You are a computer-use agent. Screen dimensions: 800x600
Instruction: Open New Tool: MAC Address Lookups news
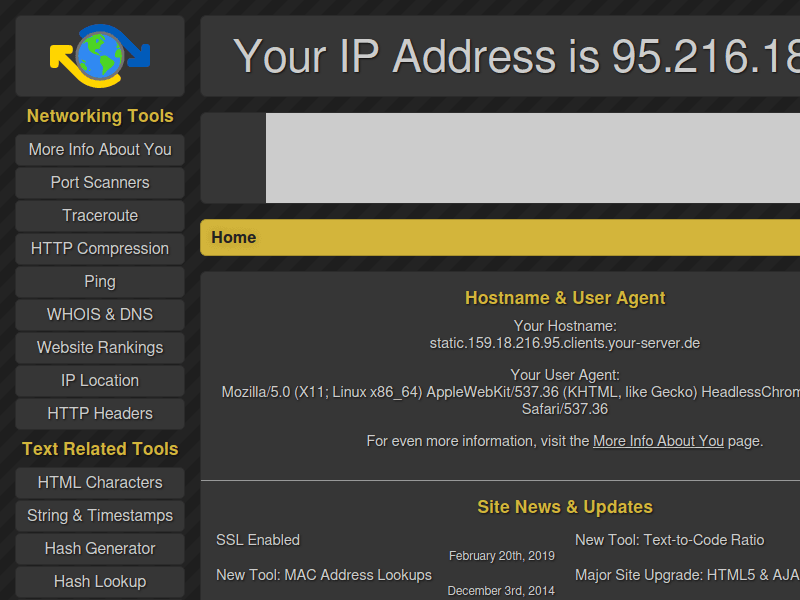pyautogui.click(x=324, y=575)
